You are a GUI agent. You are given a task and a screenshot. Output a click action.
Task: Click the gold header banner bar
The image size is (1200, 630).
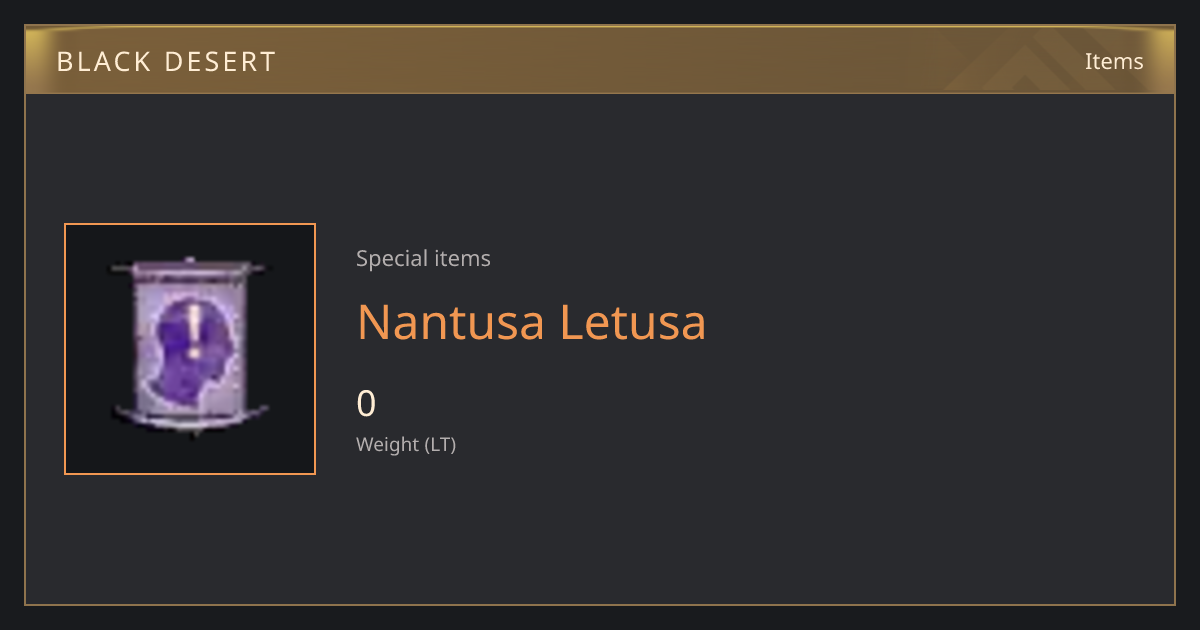pyautogui.click(x=600, y=61)
